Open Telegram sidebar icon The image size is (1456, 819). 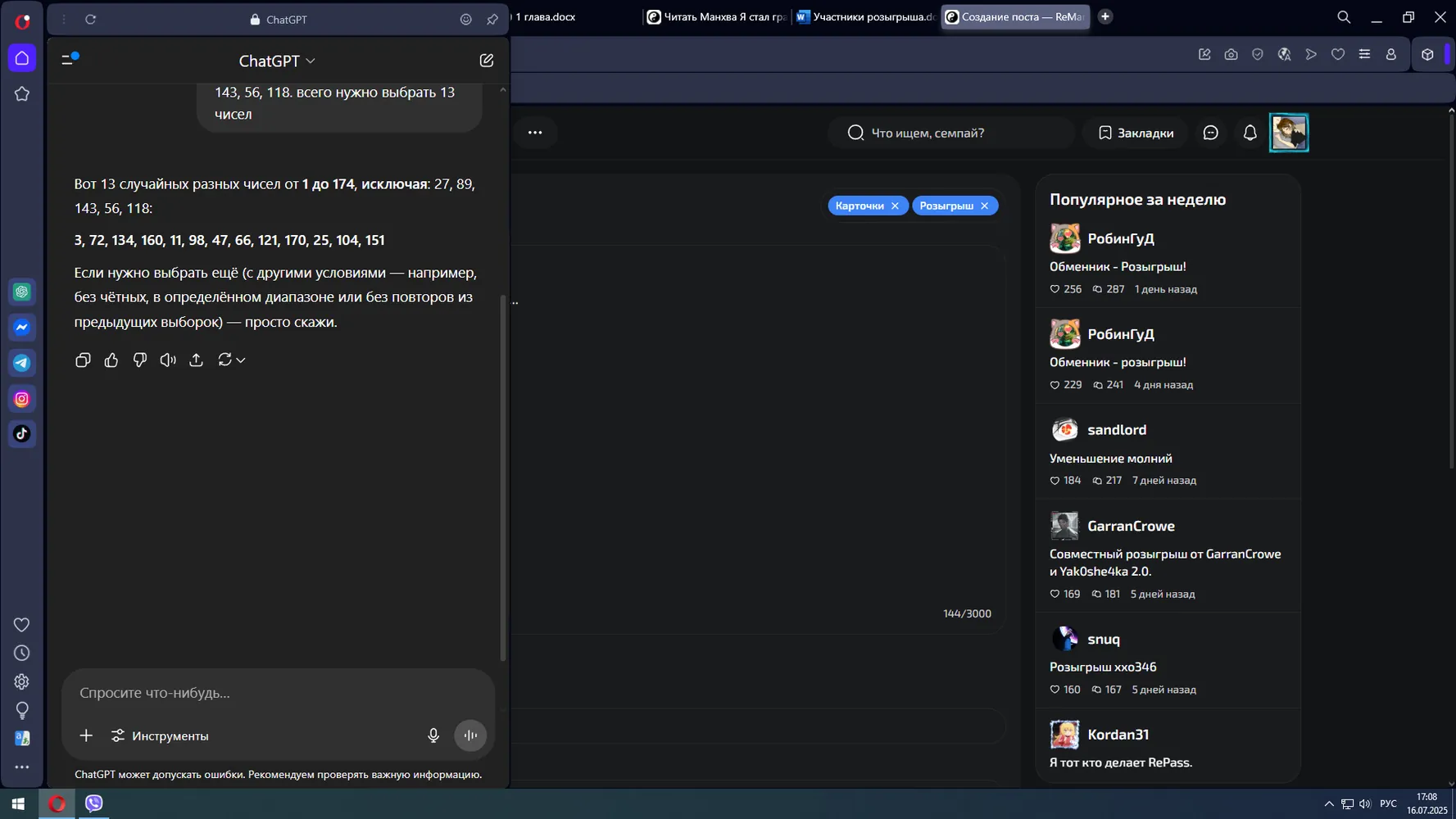click(22, 363)
